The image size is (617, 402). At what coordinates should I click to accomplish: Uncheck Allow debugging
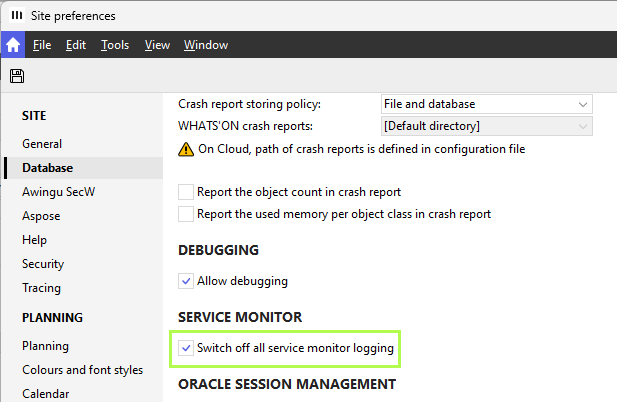[x=186, y=281]
